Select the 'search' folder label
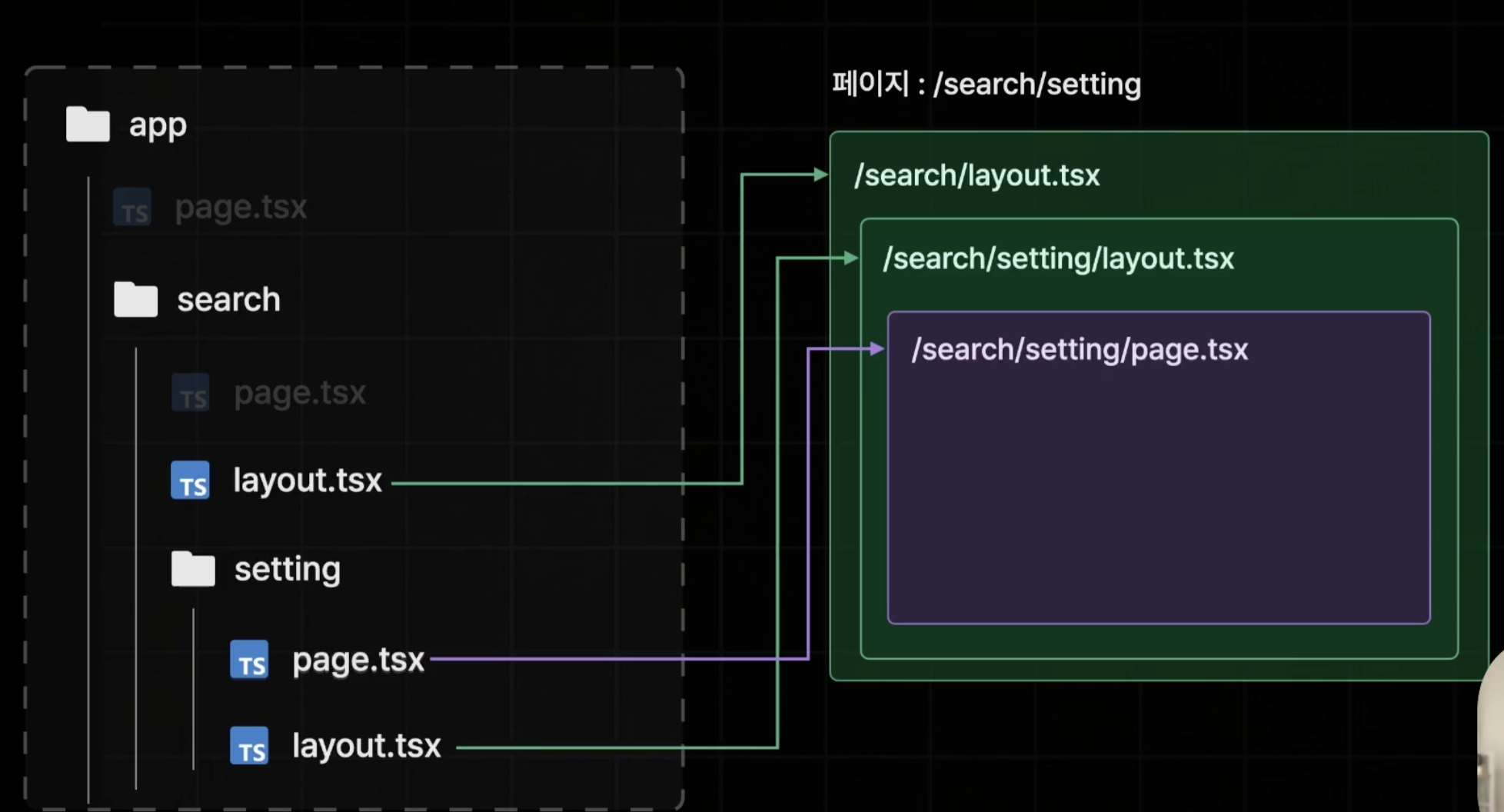This screenshot has width=1504, height=812. [228, 300]
